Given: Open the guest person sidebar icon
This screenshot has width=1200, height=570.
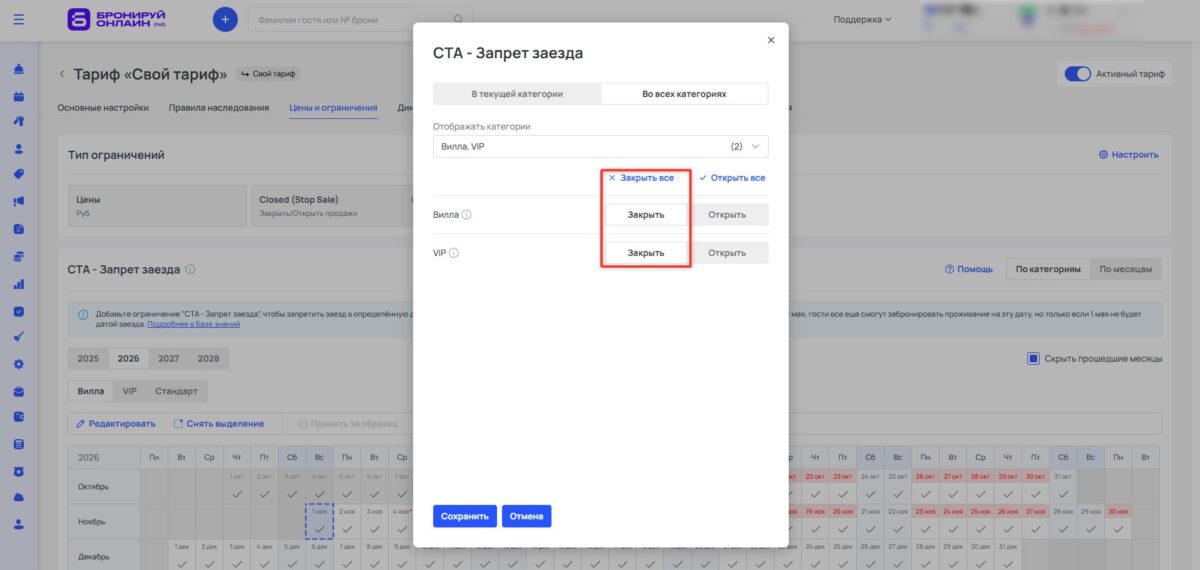Looking at the screenshot, I should click(x=19, y=148).
